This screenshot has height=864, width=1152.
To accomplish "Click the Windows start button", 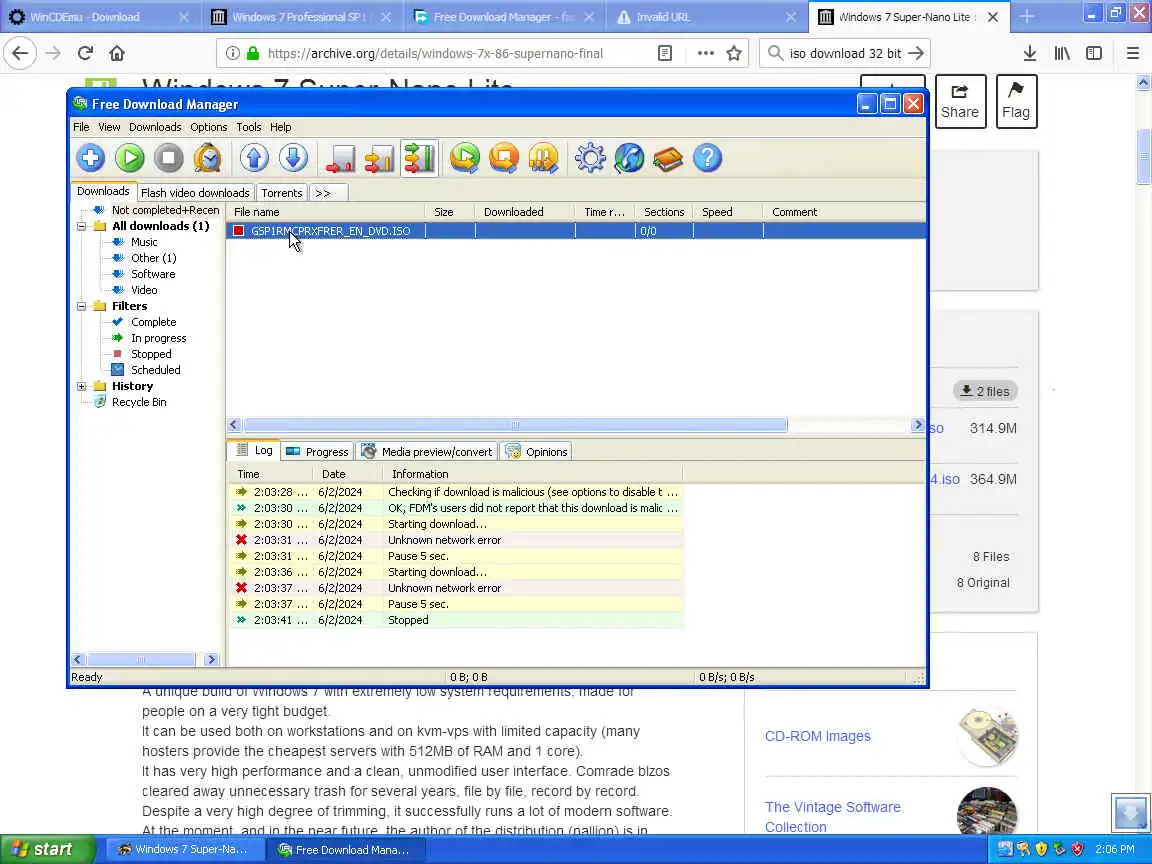I will tap(47, 849).
